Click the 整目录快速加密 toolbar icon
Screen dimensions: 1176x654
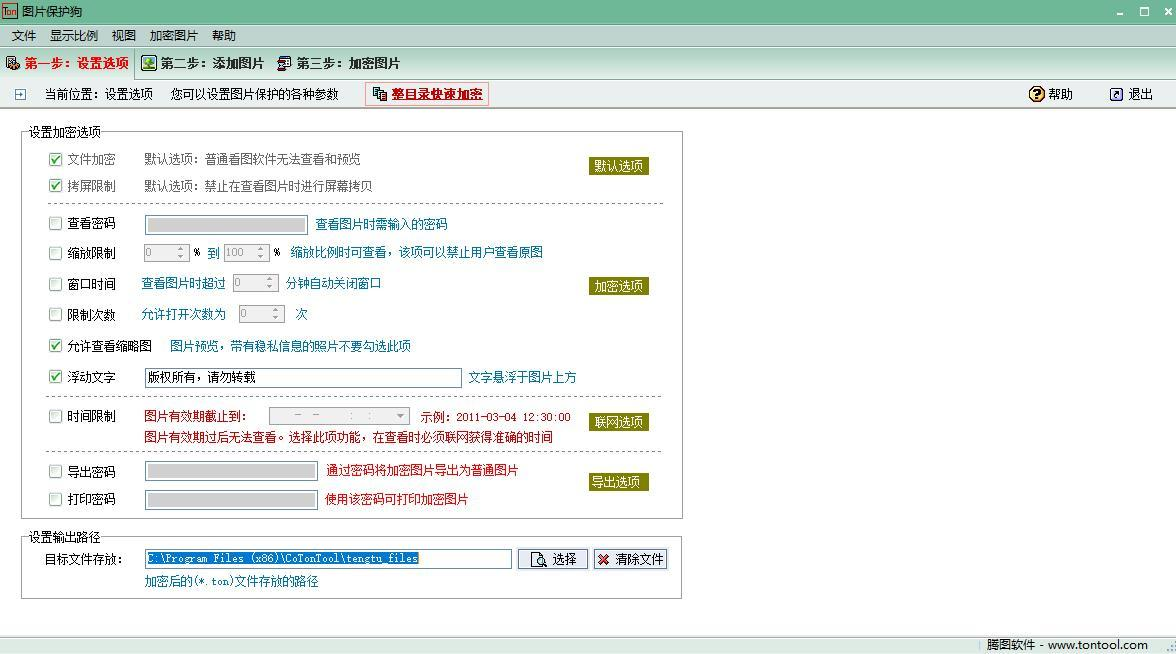tap(383, 93)
